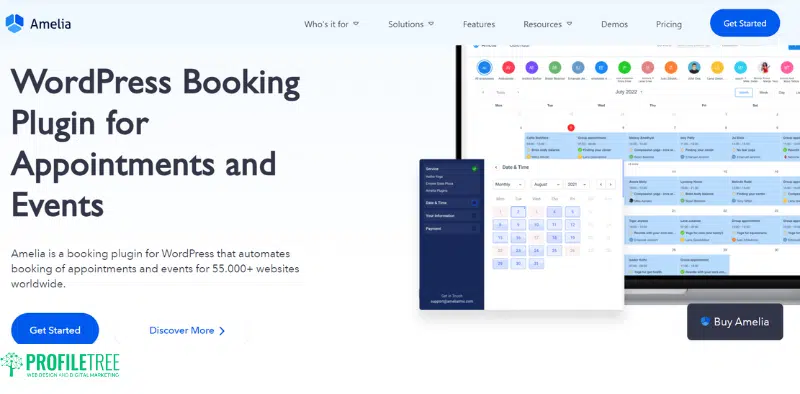
Task: Select the Date & Time step in booking sidebar
Action: 452,203
